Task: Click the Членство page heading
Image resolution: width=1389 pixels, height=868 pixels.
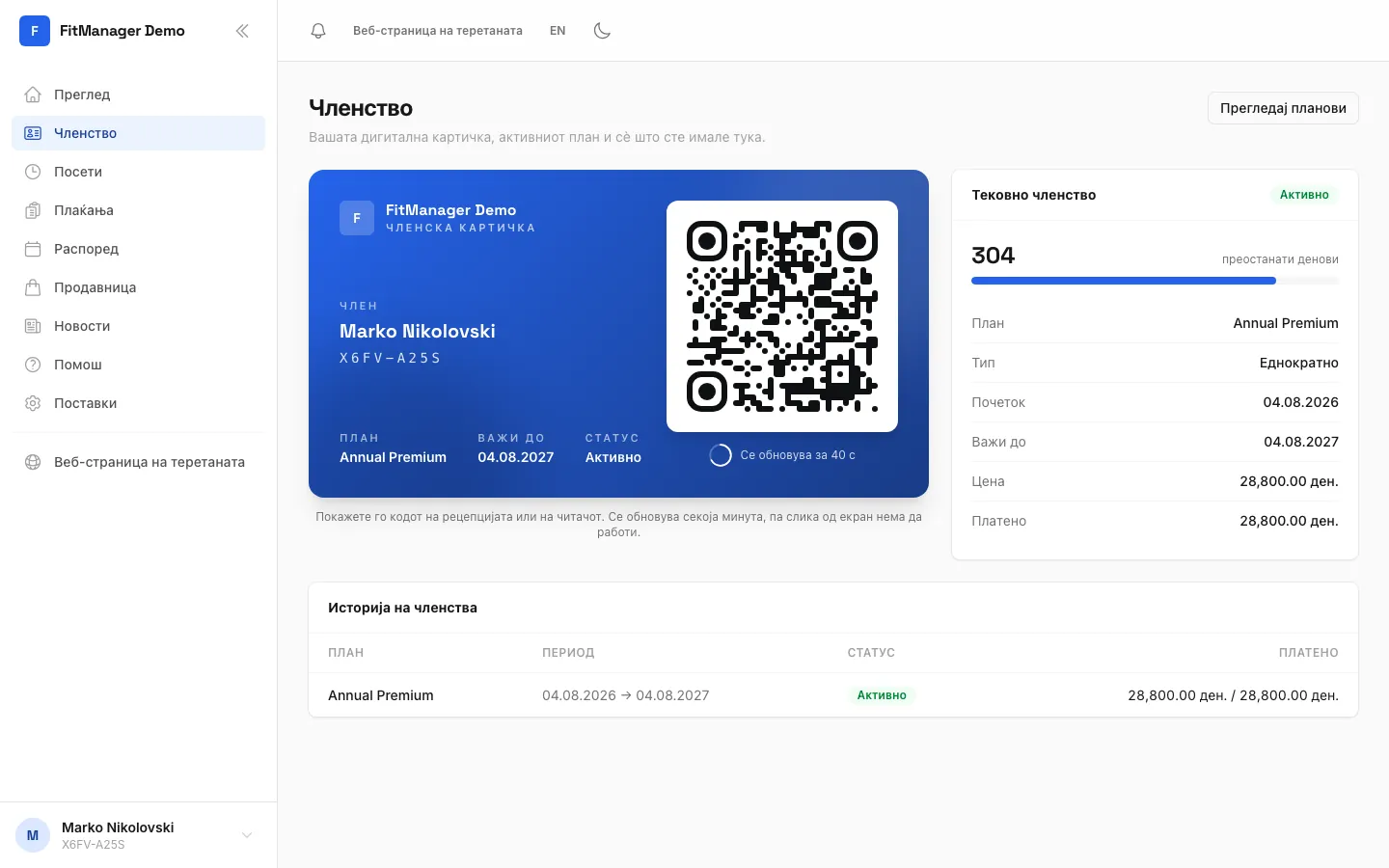Action: [x=361, y=108]
